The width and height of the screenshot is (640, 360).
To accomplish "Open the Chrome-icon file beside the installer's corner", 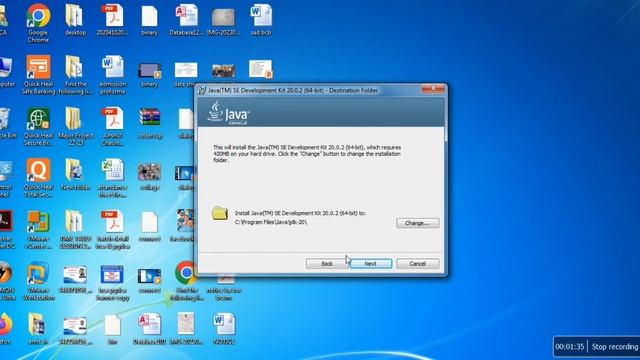I will (186, 282).
